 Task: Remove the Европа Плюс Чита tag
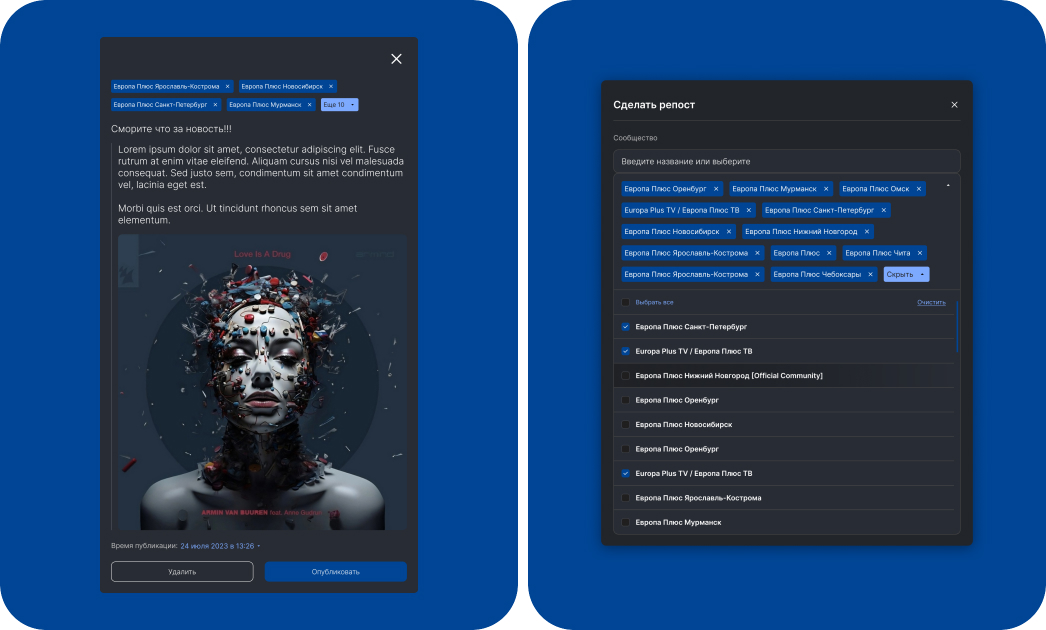click(x=920, y=253)
